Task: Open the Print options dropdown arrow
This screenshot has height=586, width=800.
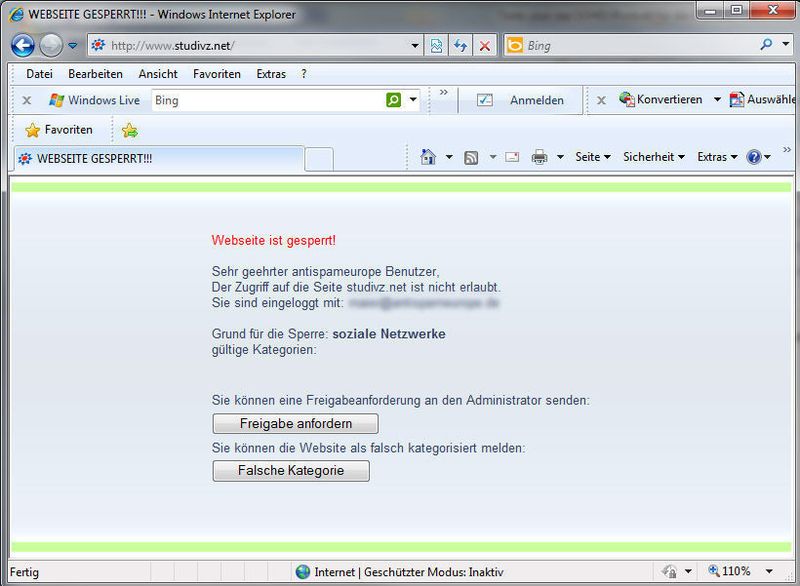Action: 560,157
